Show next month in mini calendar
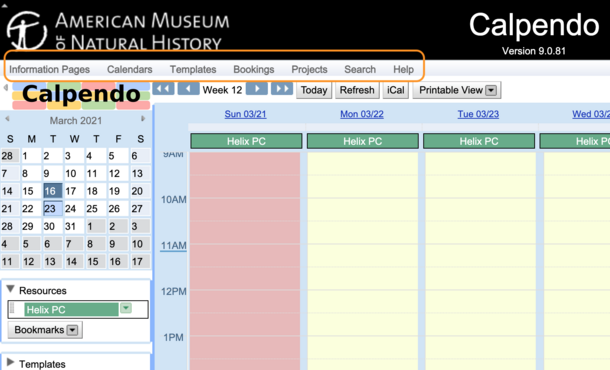This screenshot has width=610, height=370. (x=143, y=119)
